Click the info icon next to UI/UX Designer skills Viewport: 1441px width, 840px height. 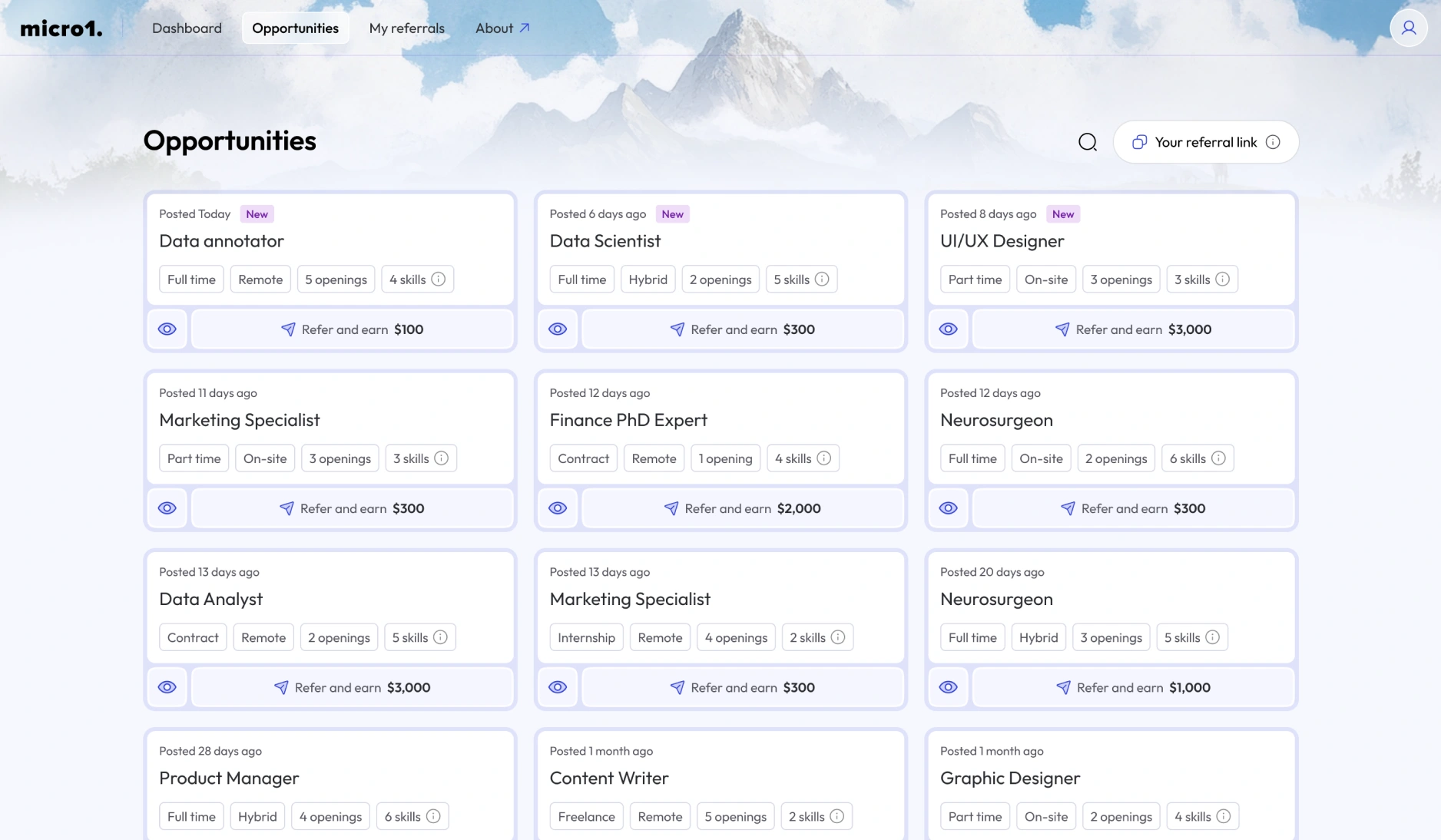pos(1223,279)
